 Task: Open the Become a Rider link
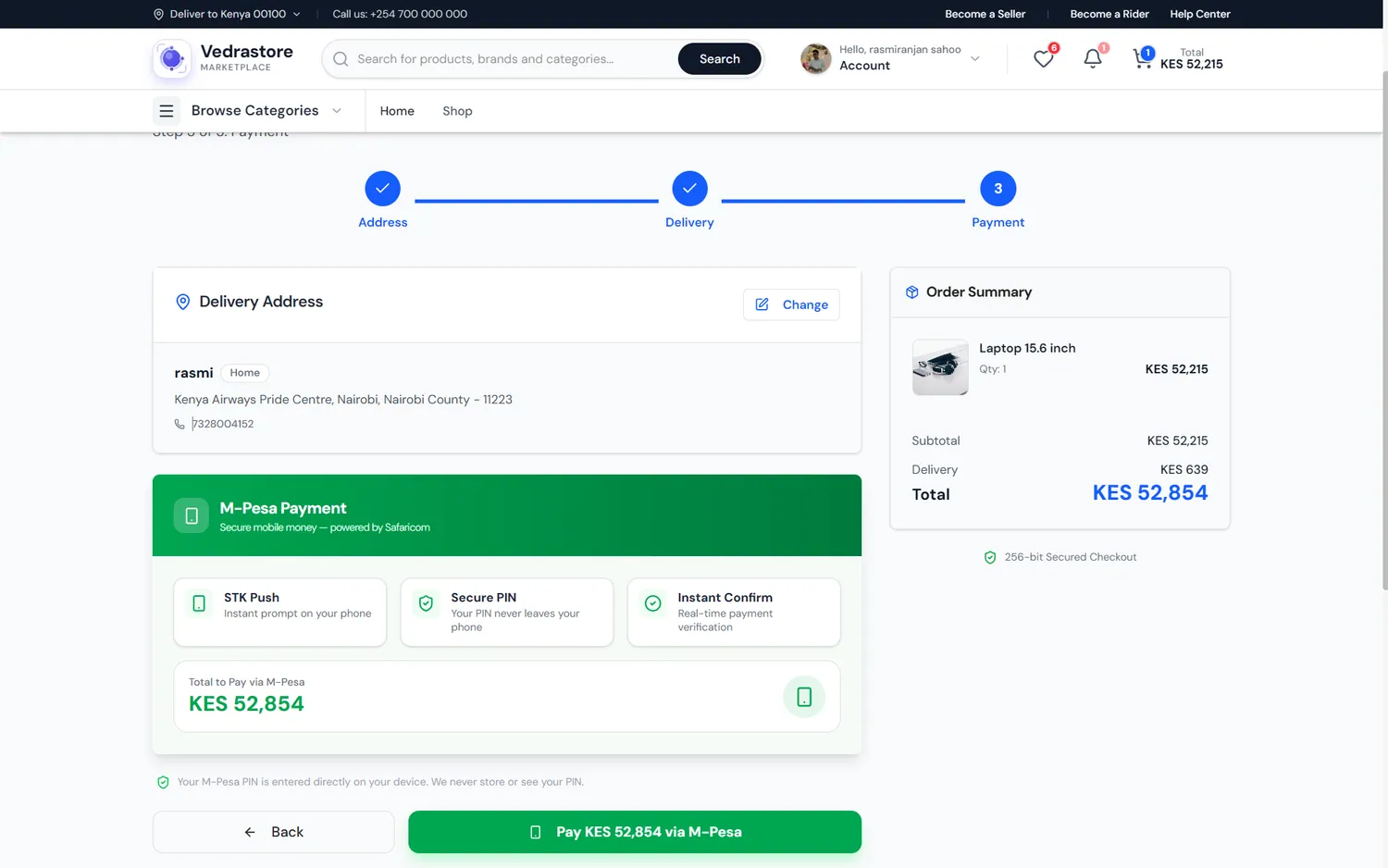tap(1109, 14)
